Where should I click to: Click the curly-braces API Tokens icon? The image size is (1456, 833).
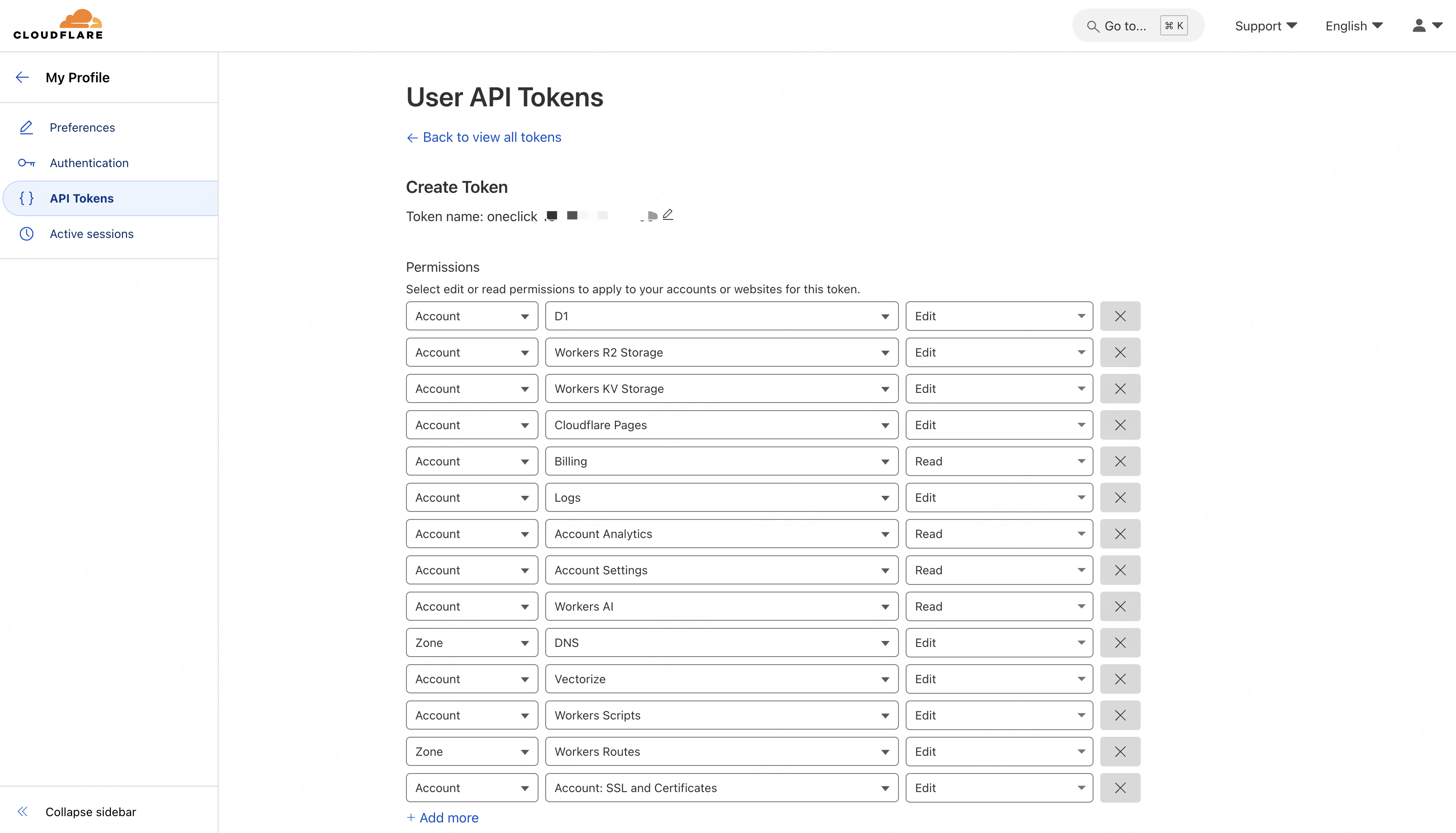(x=26, y=198)
